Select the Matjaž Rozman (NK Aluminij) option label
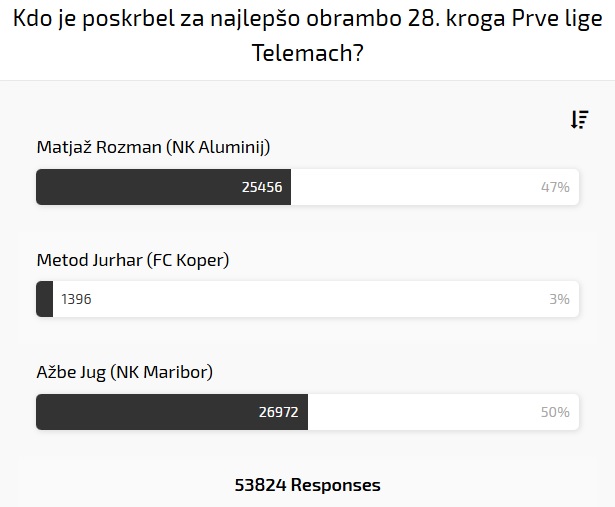Screen dimensions: 615x507 [x=153, y=147]
